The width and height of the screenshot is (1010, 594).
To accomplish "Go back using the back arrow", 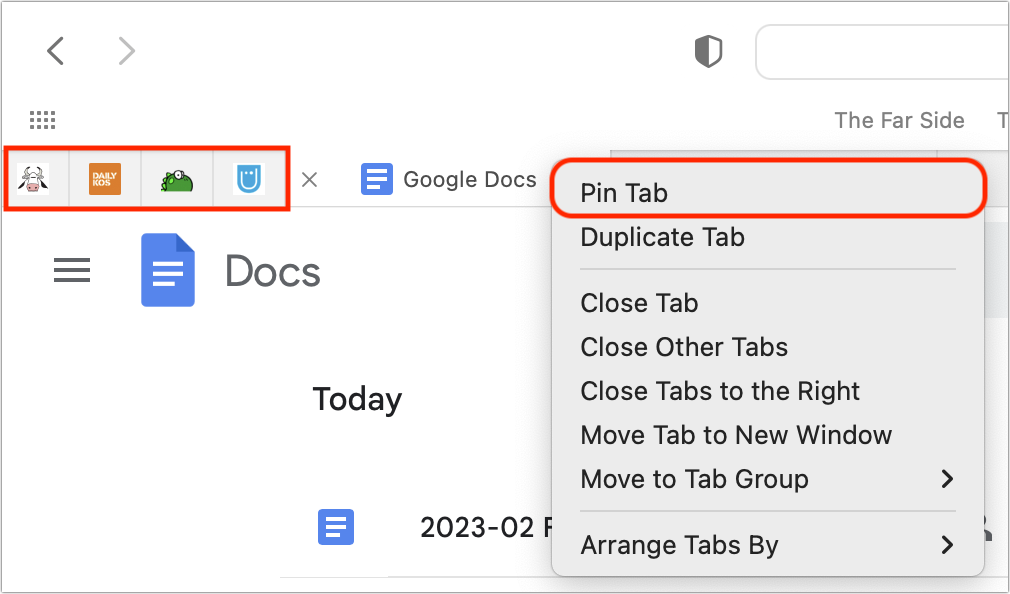I will point(55,51).
